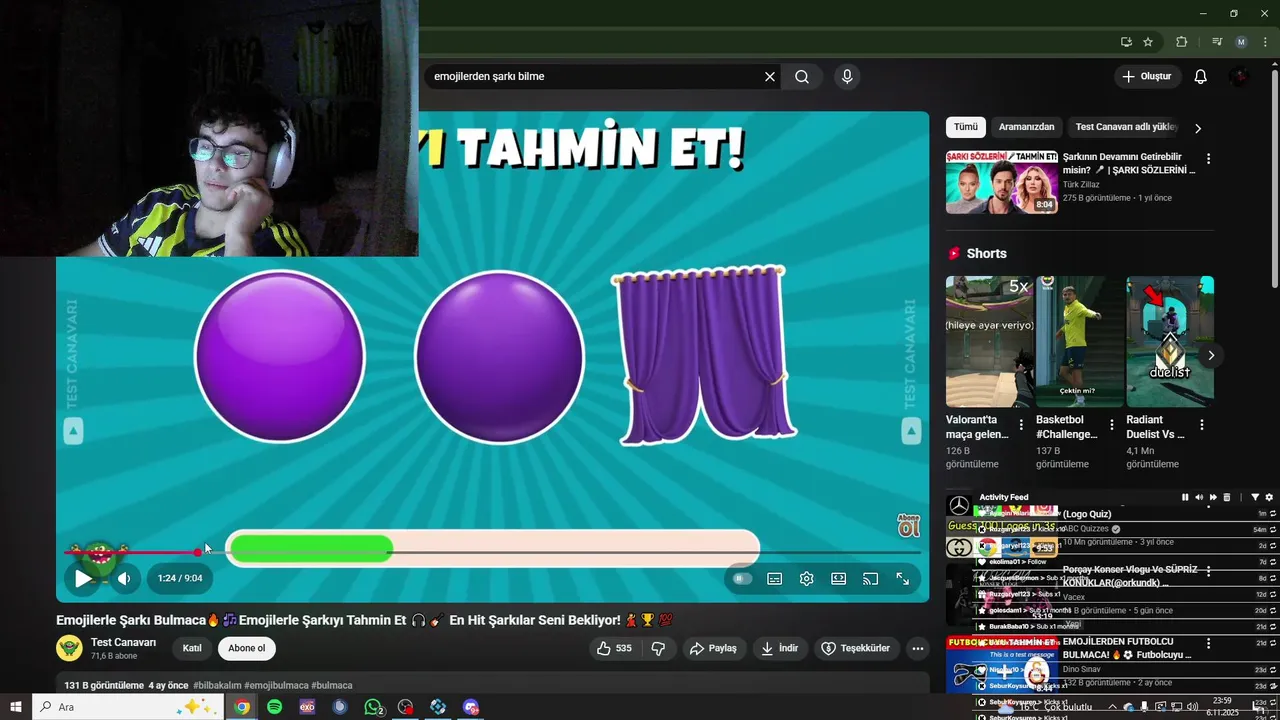Share the video via Paylaş

tap(713, 648)
